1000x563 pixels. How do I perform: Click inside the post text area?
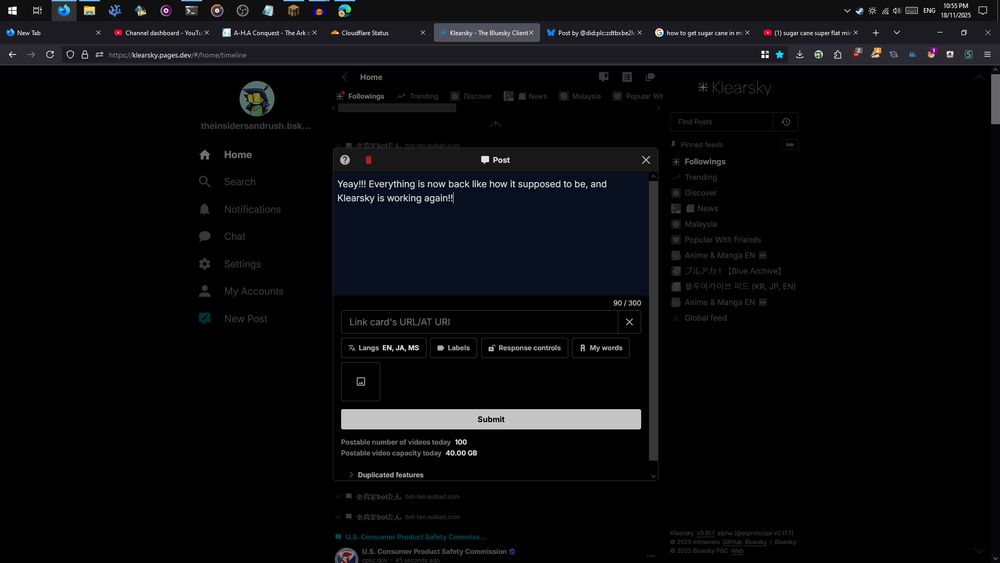click(x=491, y=233)
